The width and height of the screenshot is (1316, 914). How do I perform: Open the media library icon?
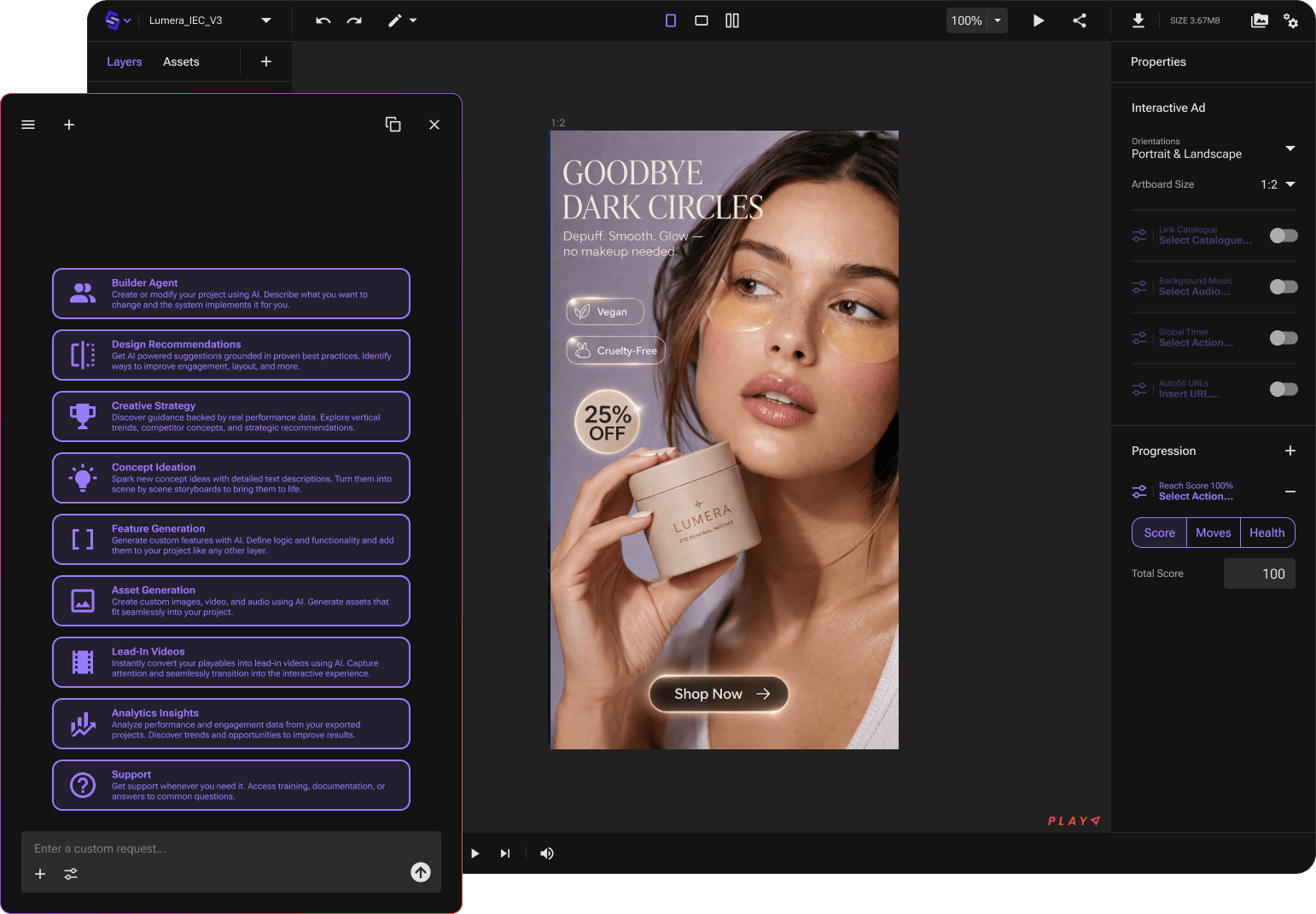coord(1260,20)
